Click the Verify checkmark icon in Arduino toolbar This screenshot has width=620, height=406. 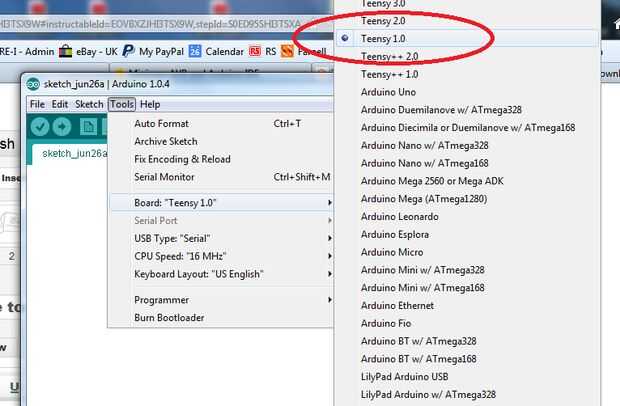(40, 127)
